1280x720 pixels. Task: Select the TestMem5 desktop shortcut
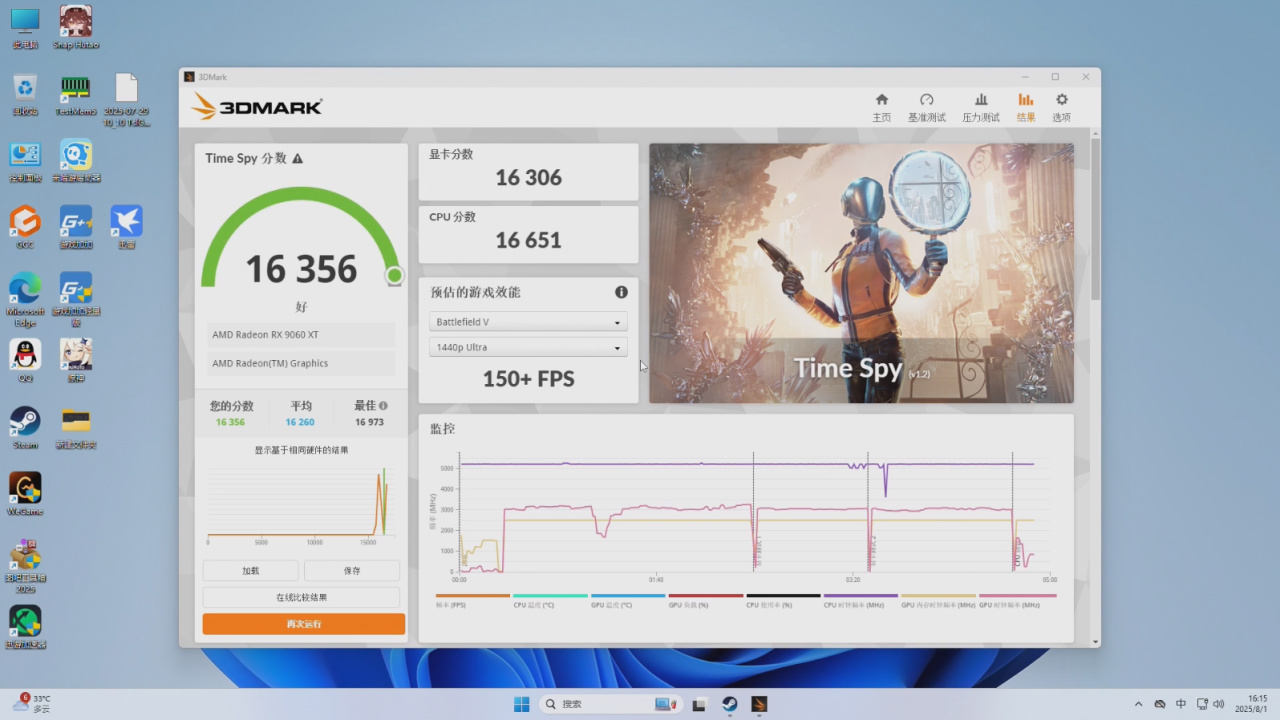coord(76,94)
